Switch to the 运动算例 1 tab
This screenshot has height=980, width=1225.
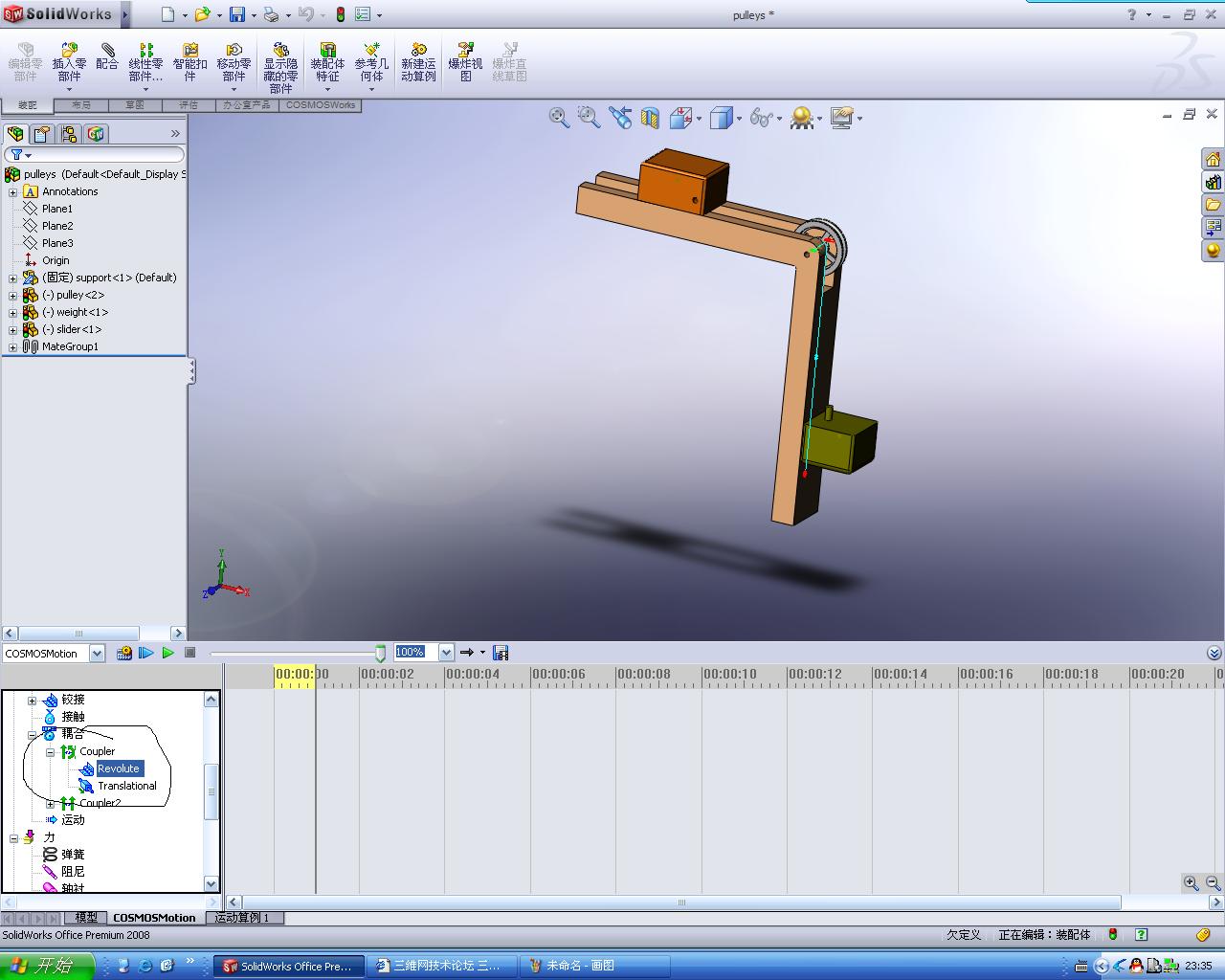[x=242, y=918]
